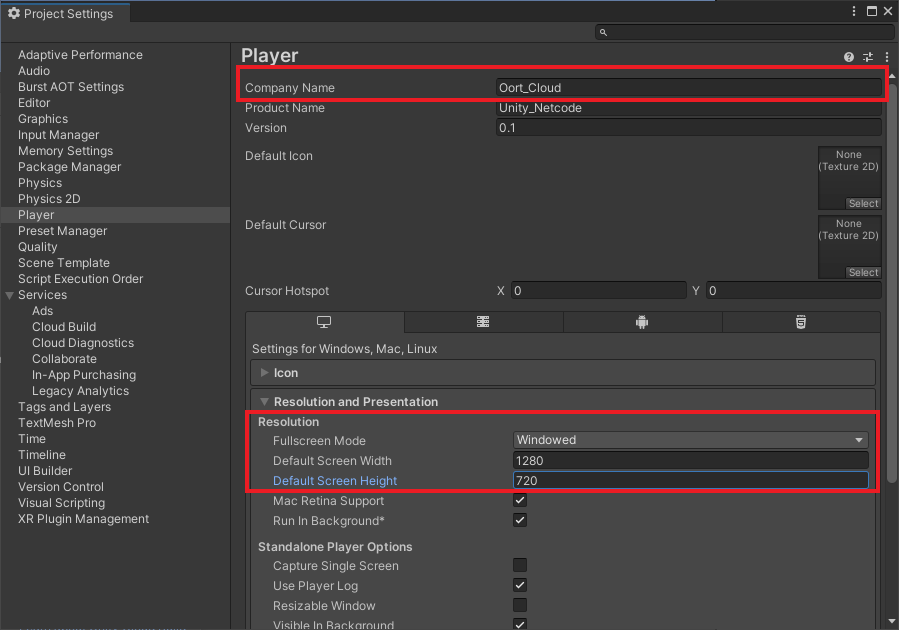Image resolution: width=899 pixels, height=630 pixels.
Task: Open Audio settings
Action: coord(34,71)
